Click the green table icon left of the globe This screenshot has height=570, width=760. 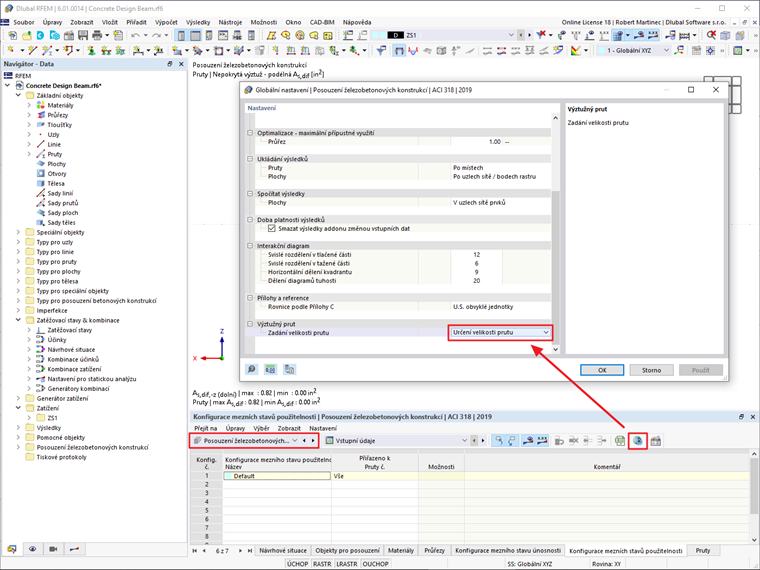(x=619, y=441)
